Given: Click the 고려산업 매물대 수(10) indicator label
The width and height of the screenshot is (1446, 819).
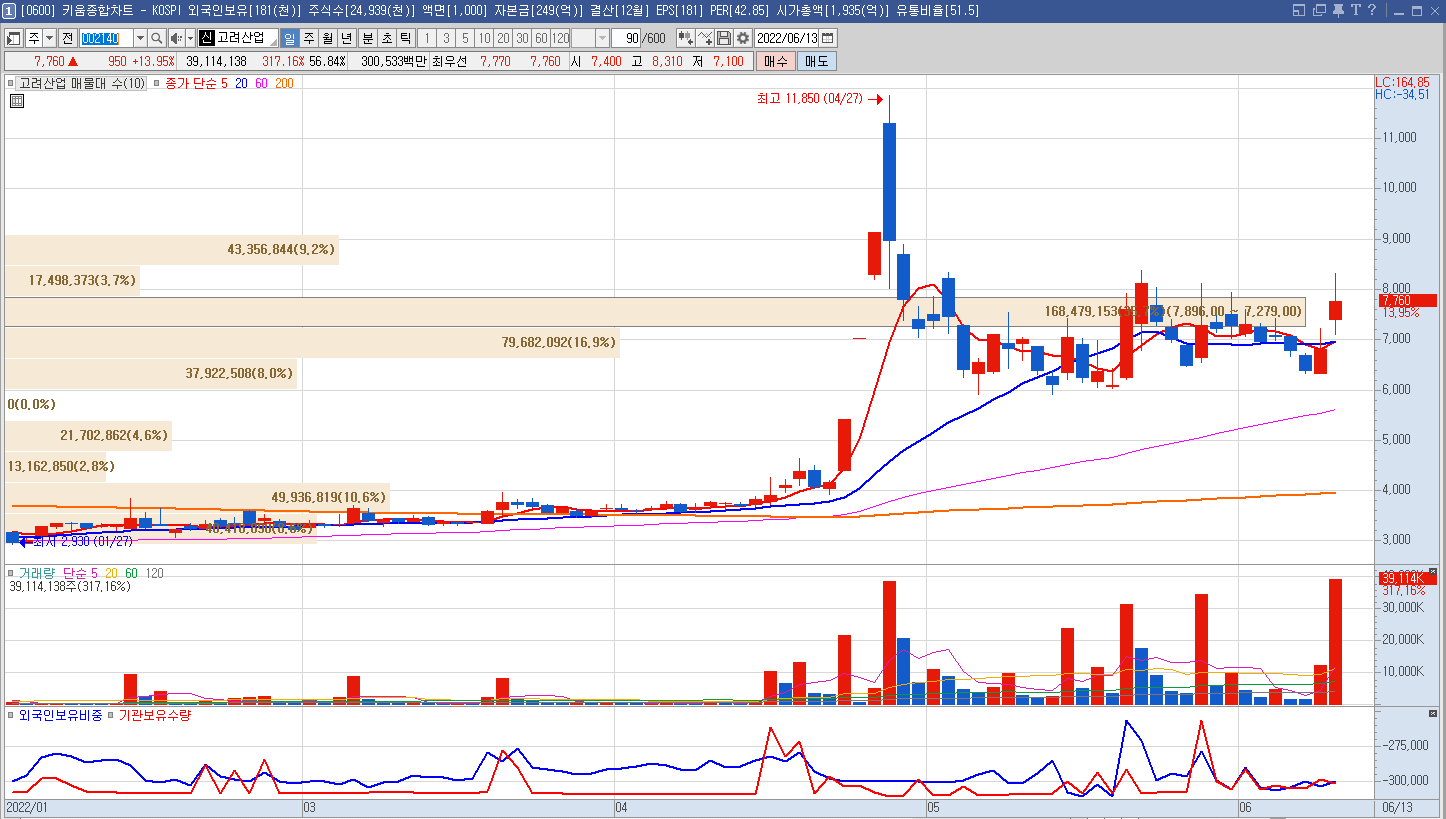Looking at the screenshot, I should tap(82, 83).
